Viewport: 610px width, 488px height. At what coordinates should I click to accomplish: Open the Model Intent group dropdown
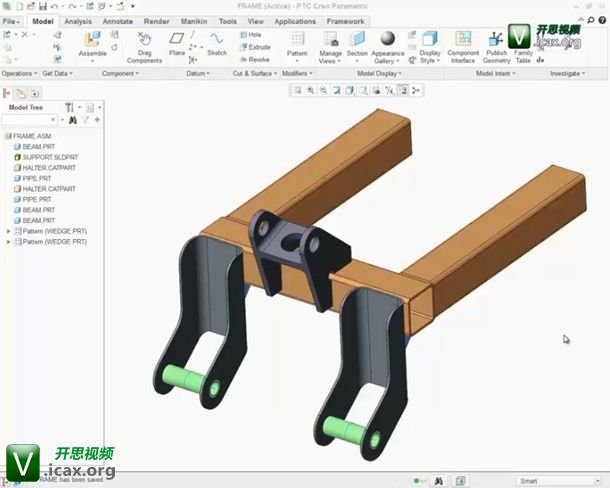[495, 74]
